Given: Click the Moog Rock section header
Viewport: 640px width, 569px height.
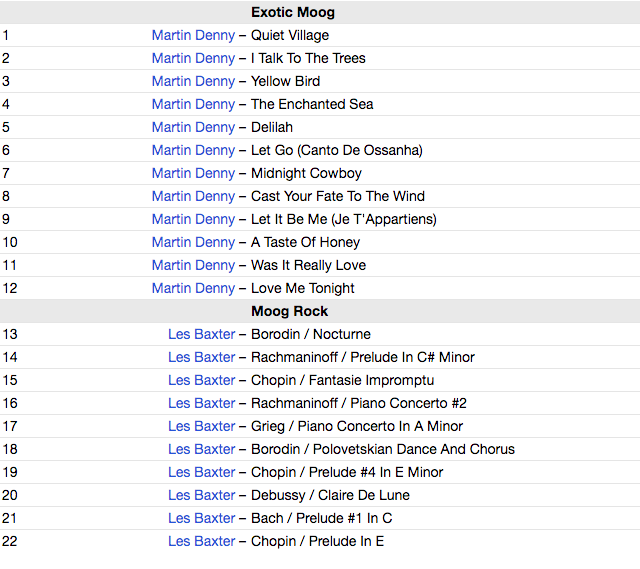Looking at the screenshot, I should (x=290, y=311).
